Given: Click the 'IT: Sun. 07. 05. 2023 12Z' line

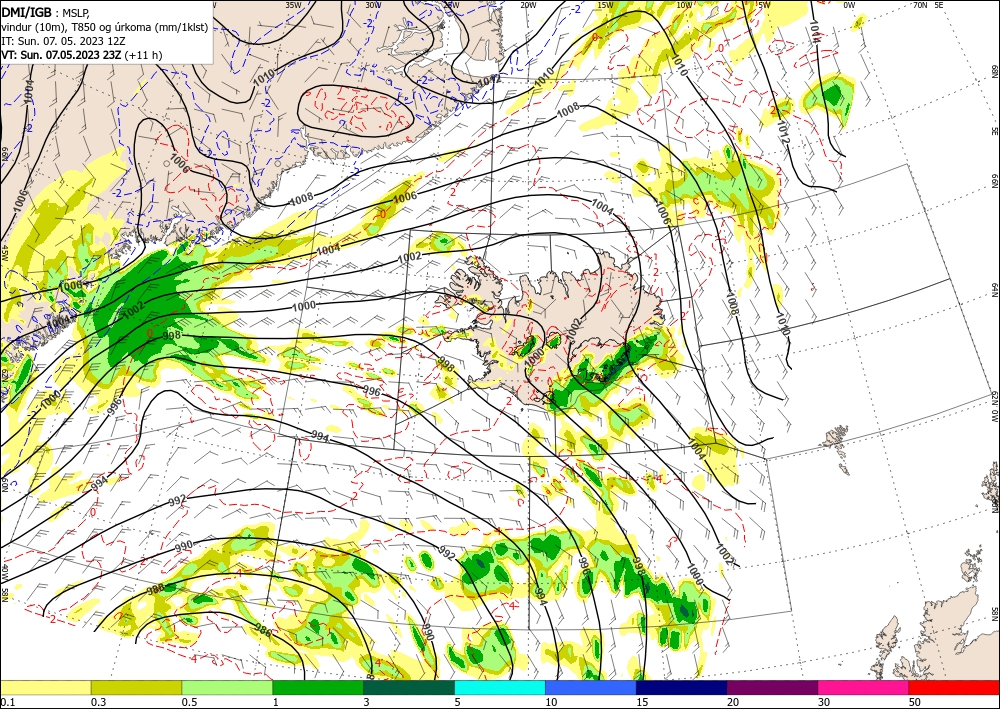Looking at the screenshot, I should [x=62, y=41].
